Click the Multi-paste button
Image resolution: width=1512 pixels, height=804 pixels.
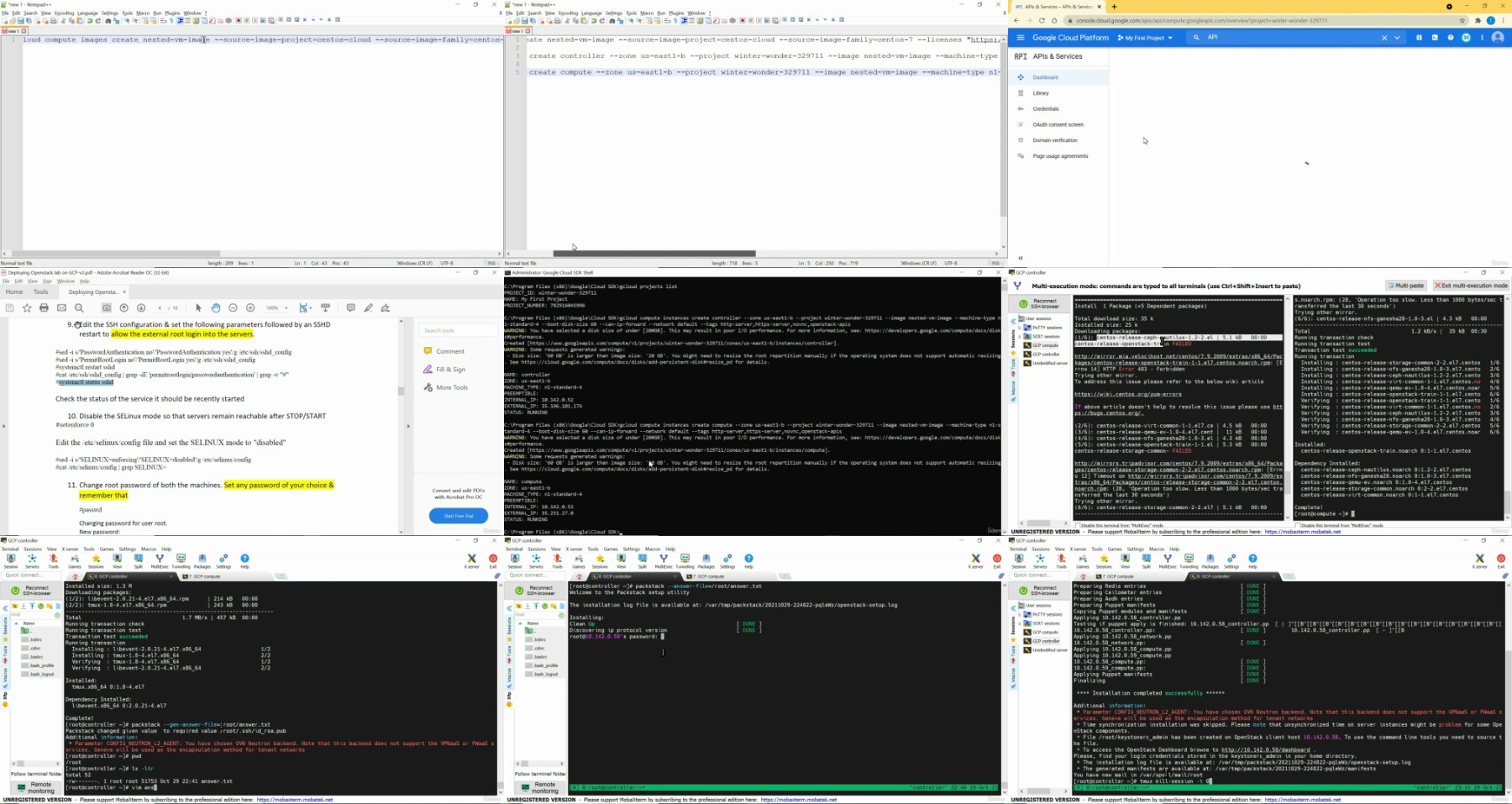[1405, 286]
